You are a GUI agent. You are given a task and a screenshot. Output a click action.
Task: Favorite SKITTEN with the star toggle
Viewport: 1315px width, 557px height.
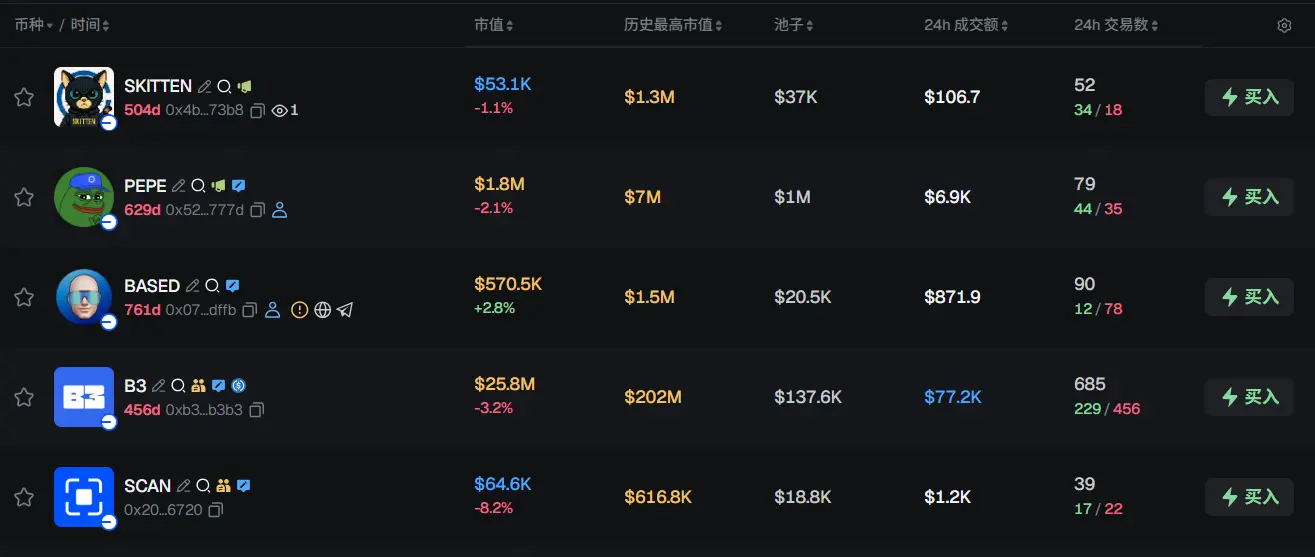click(24, 97)
